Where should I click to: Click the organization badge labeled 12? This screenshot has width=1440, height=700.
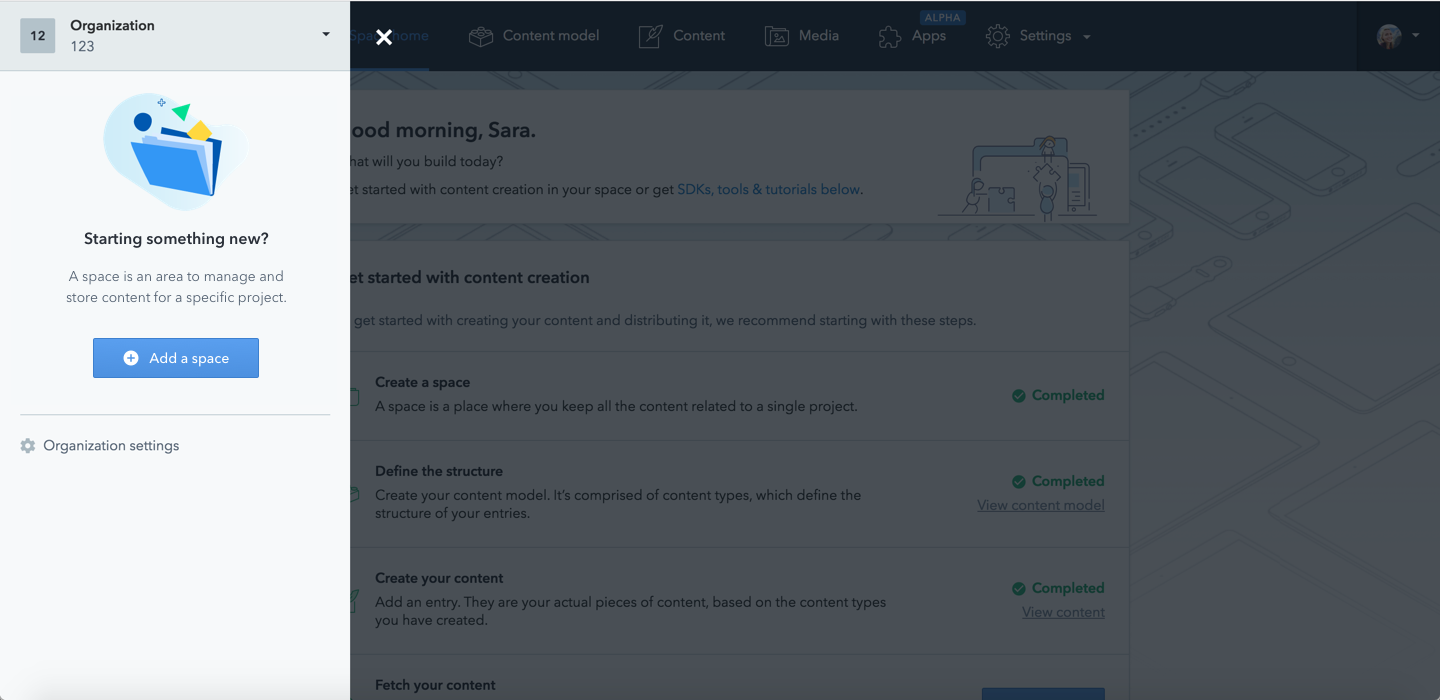point(38,35)
